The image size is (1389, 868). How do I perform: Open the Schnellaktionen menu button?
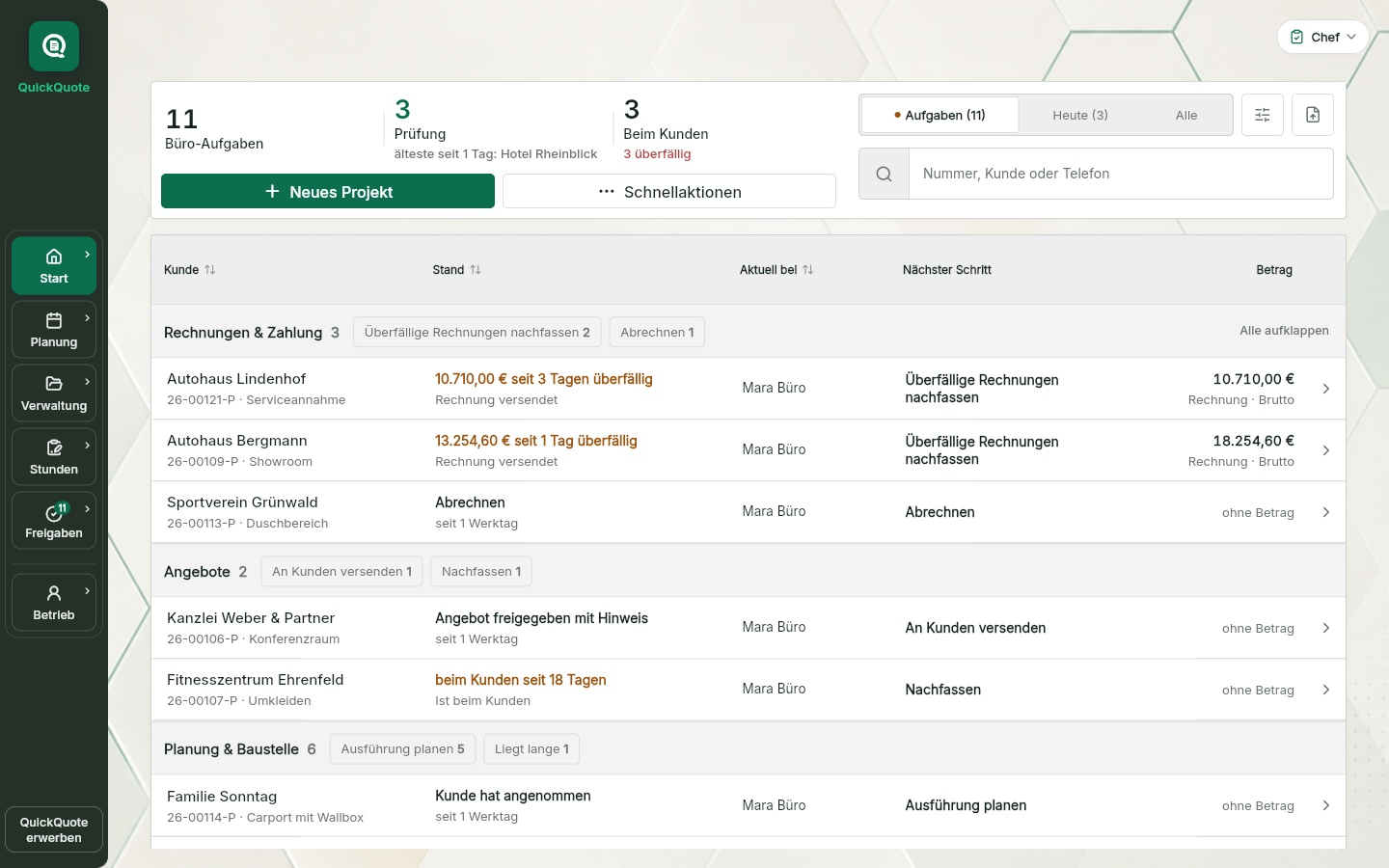[x=669, y=191]
